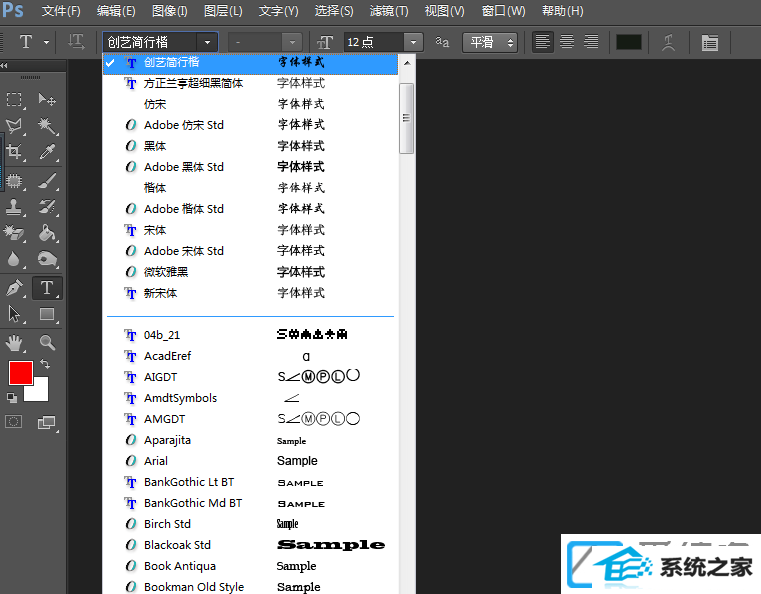Swap foreground and background colors
The image size is (761, 594).
point(45,363)
